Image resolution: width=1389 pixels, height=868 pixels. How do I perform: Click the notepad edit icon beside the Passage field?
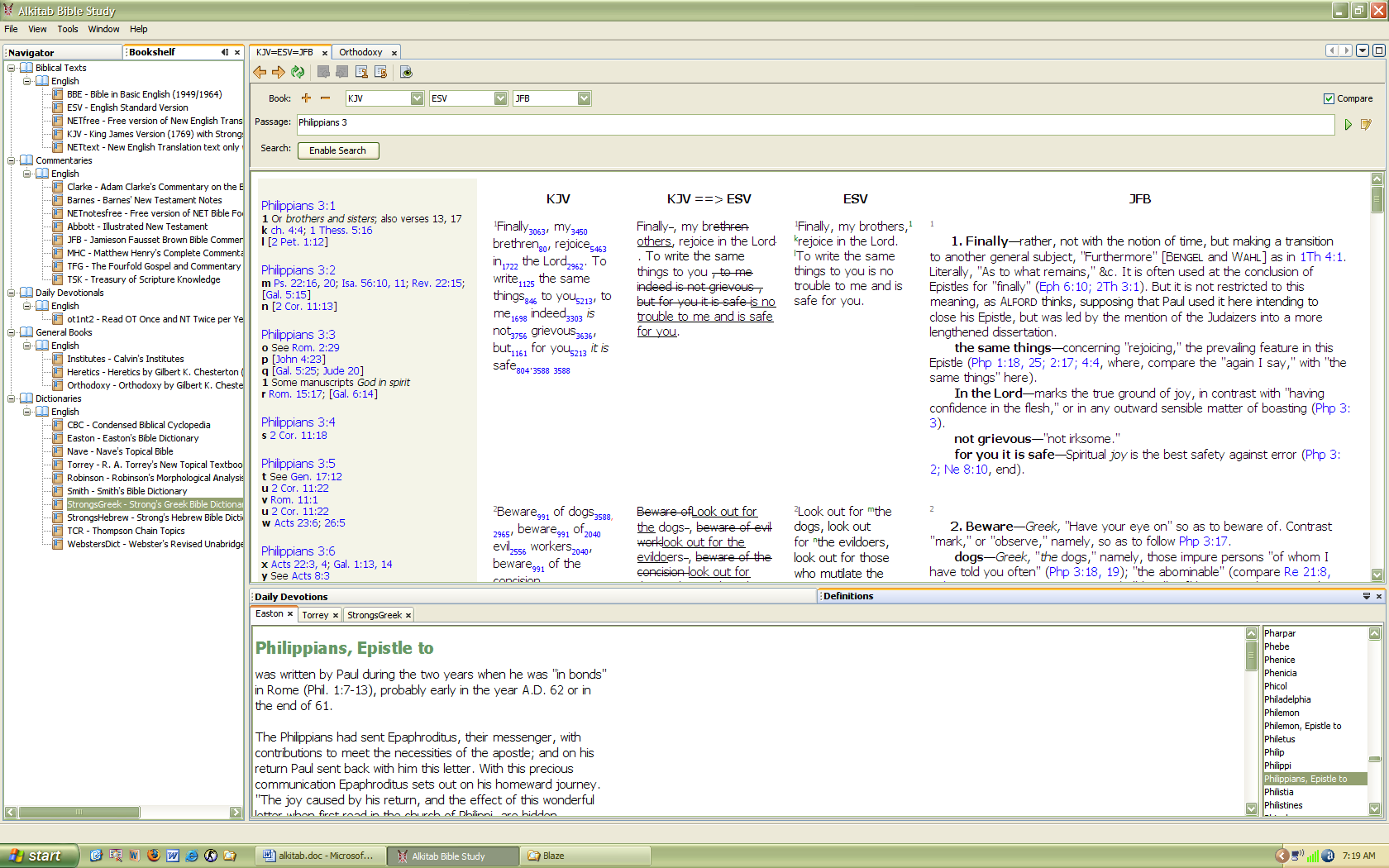1366,125
